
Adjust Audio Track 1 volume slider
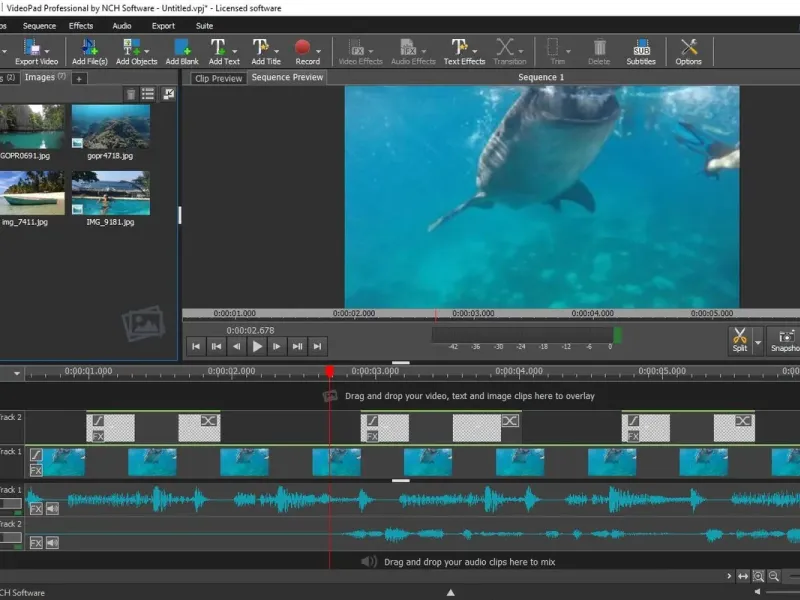pyautogui.click(x=10, y=504)
